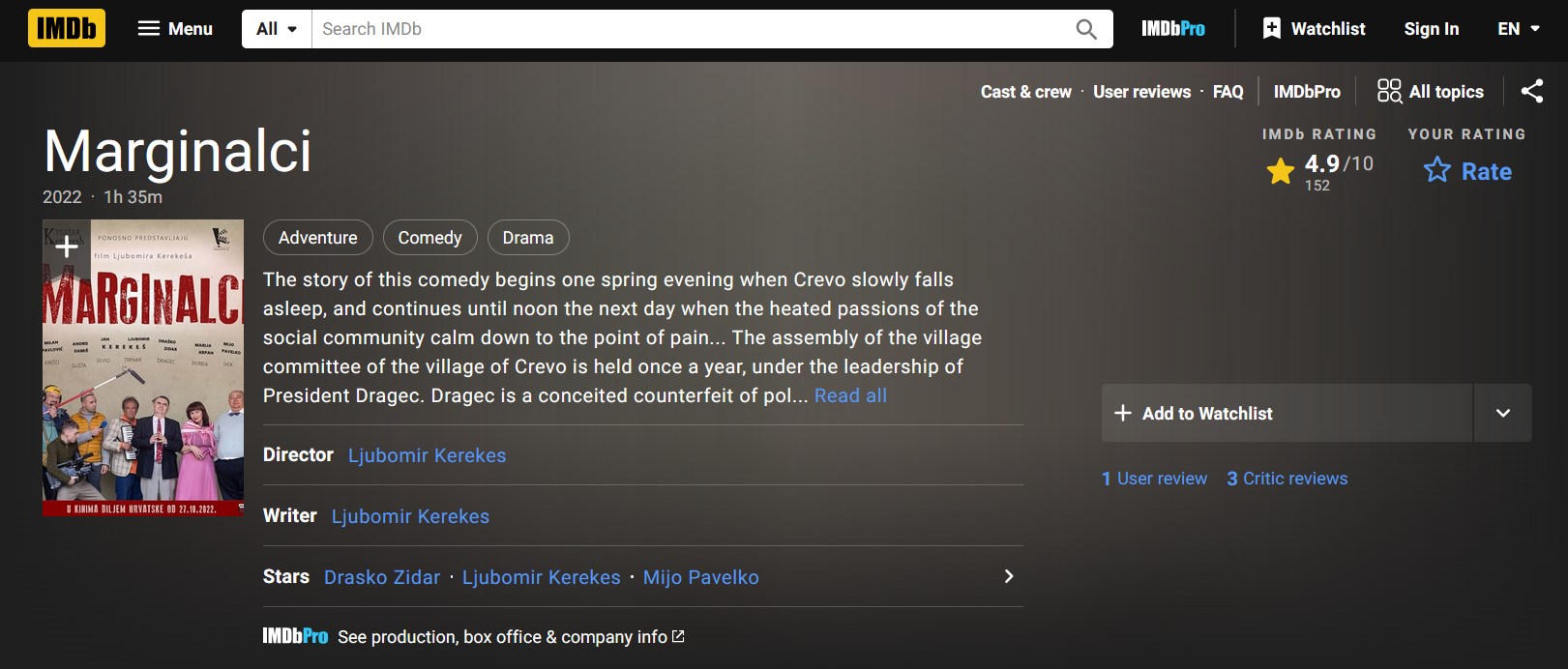This screenshot has height=669, width=1568.
Task: Open IMDbPro from the top navigation bar
Action: (1172, 29)
